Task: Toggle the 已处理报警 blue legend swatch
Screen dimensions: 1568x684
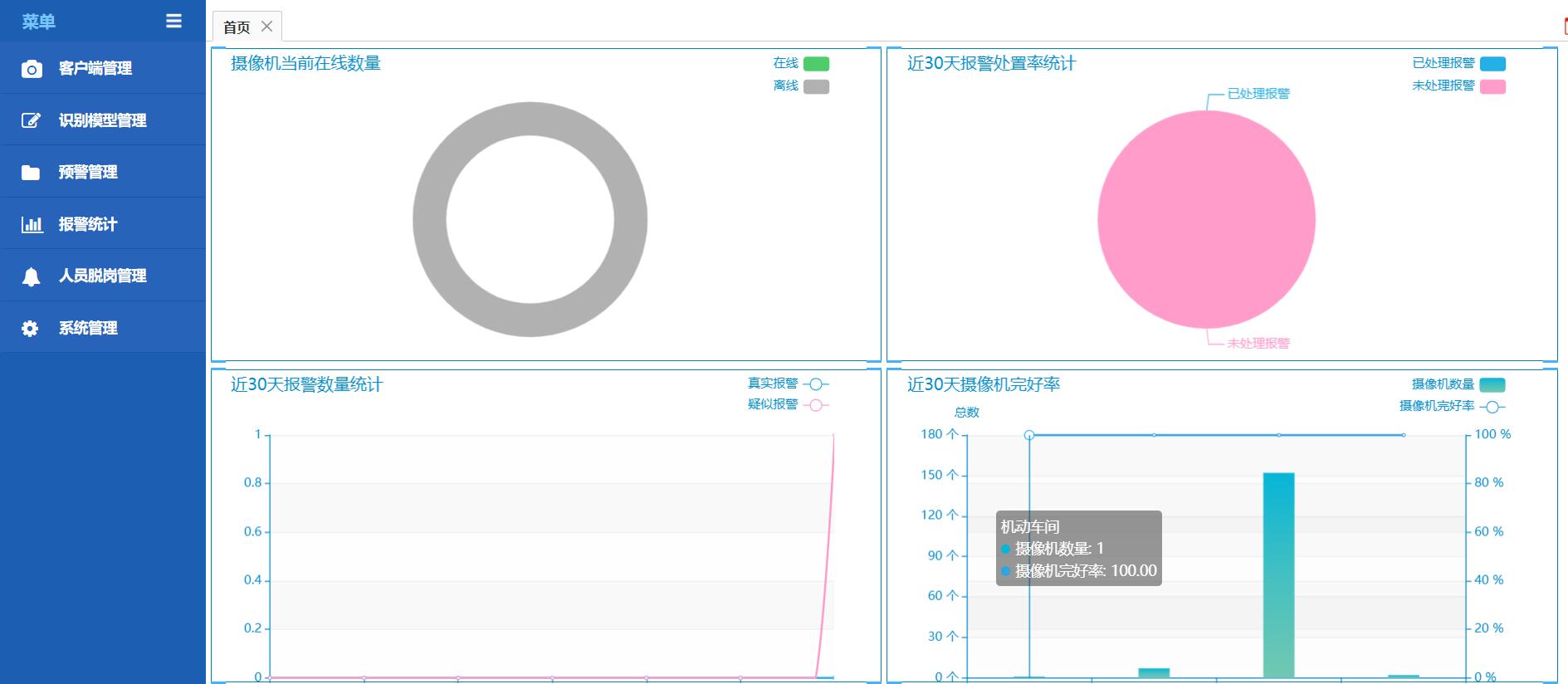Action: 1492,64
